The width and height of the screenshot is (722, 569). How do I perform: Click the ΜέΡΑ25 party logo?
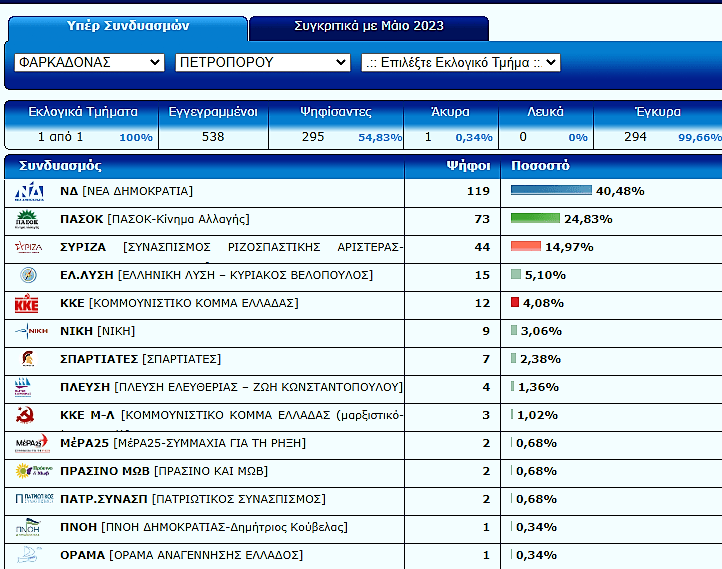[28, 443]
